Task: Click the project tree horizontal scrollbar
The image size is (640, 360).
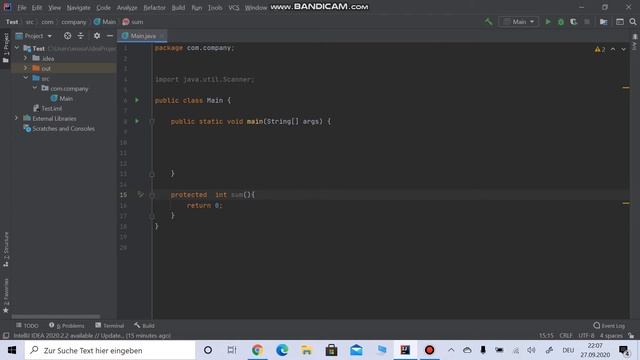Action: click(x=56, y=316)
